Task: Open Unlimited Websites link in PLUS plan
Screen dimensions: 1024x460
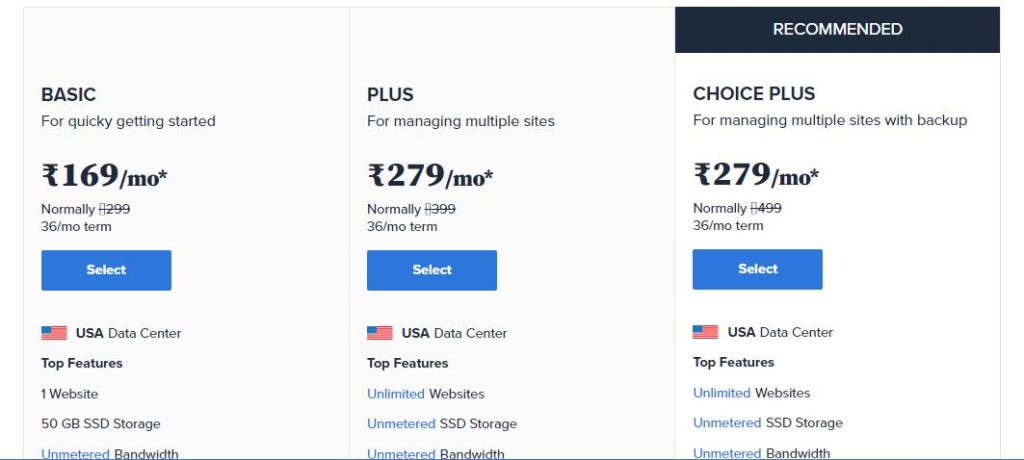Action: click(396, 394)
